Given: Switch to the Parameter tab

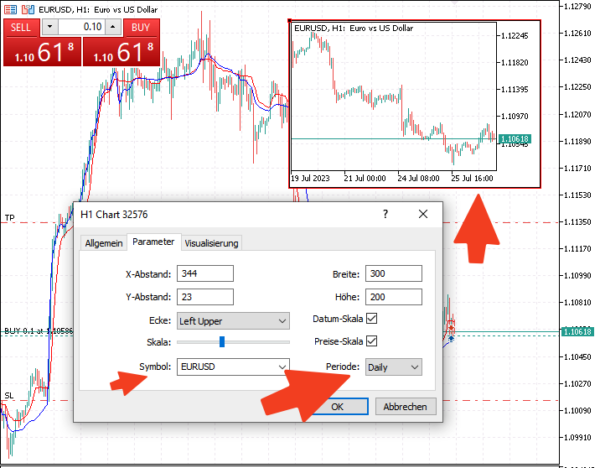Looking at the screenshot, I should (153, 242).
